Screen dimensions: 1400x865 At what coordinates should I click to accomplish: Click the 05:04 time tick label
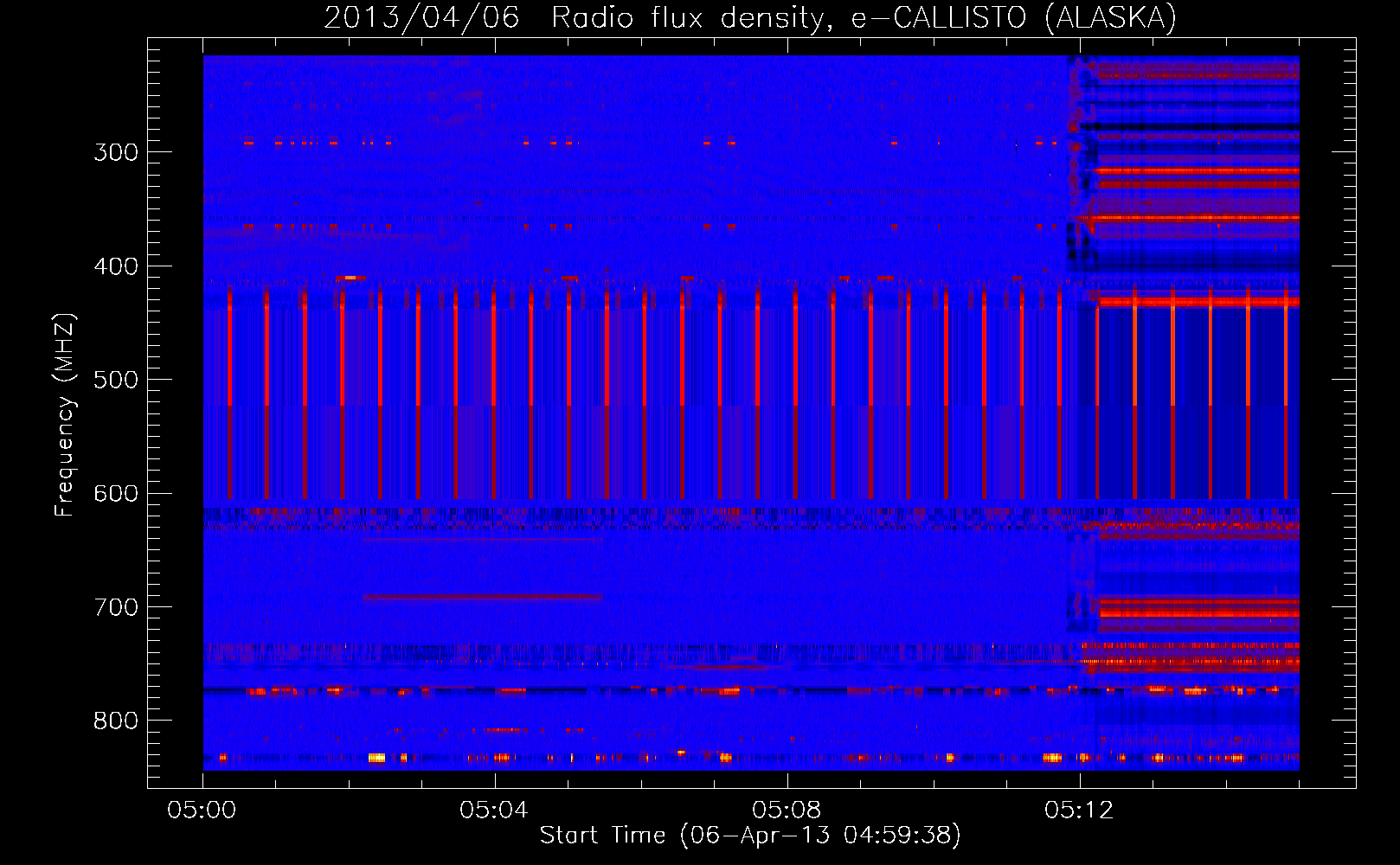pos(494,811)
